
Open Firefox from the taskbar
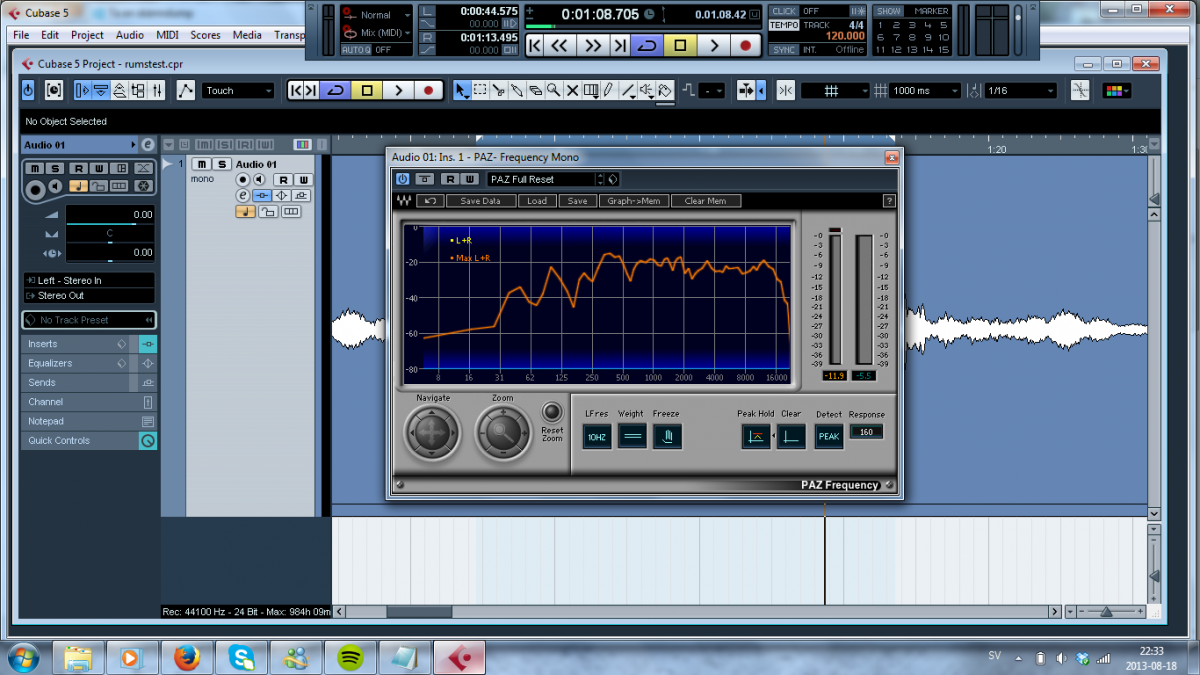tap(186, 657)
